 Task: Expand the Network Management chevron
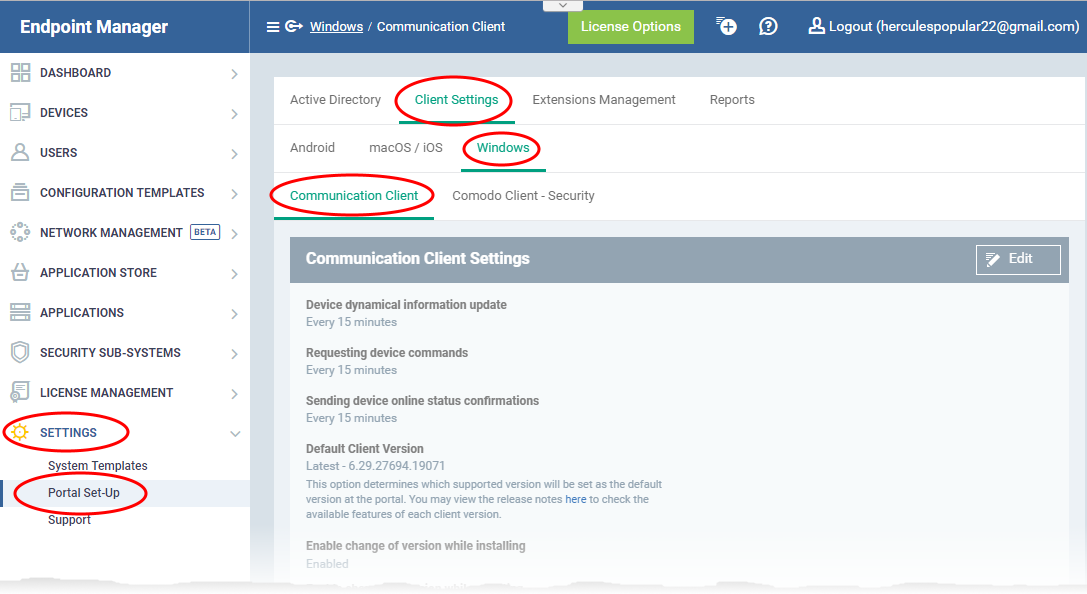234,234
